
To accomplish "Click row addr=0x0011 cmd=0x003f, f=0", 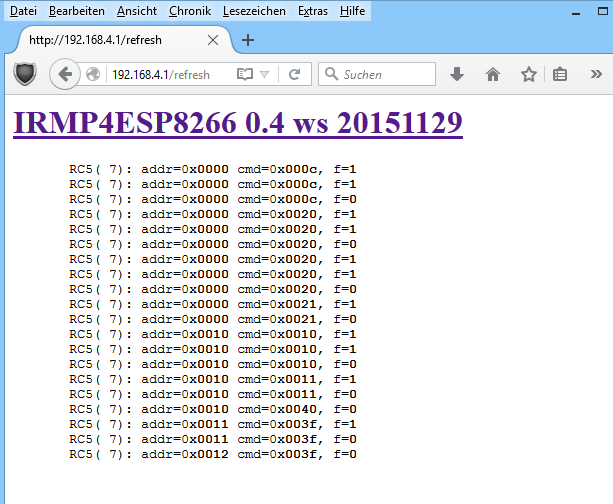I will [x=213, y=439].
